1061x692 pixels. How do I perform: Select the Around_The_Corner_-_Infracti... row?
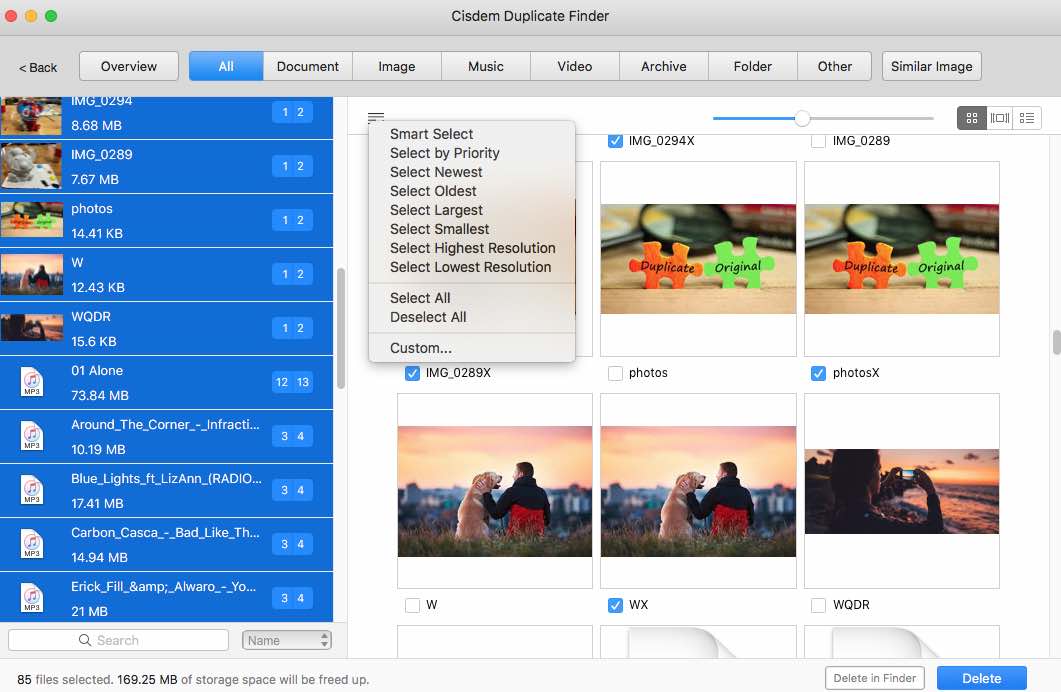(x=166, y=436)
